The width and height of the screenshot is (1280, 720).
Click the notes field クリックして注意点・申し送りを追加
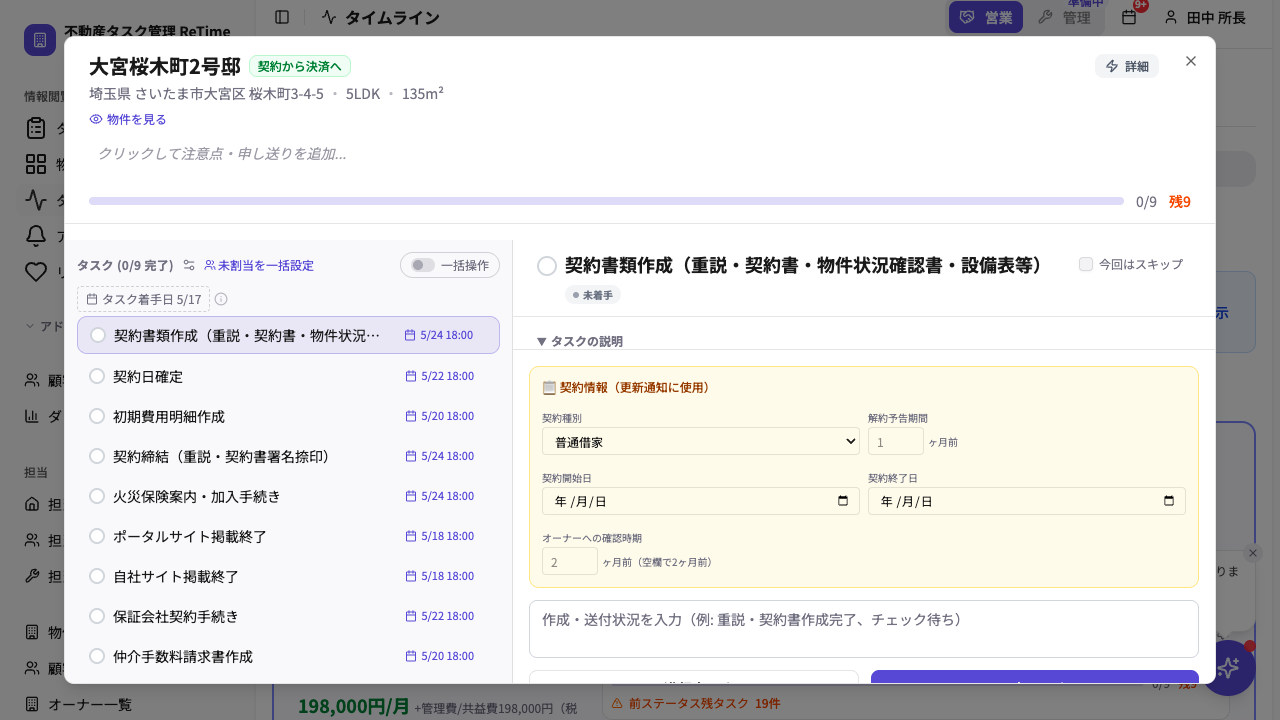[x=640, y=154]
